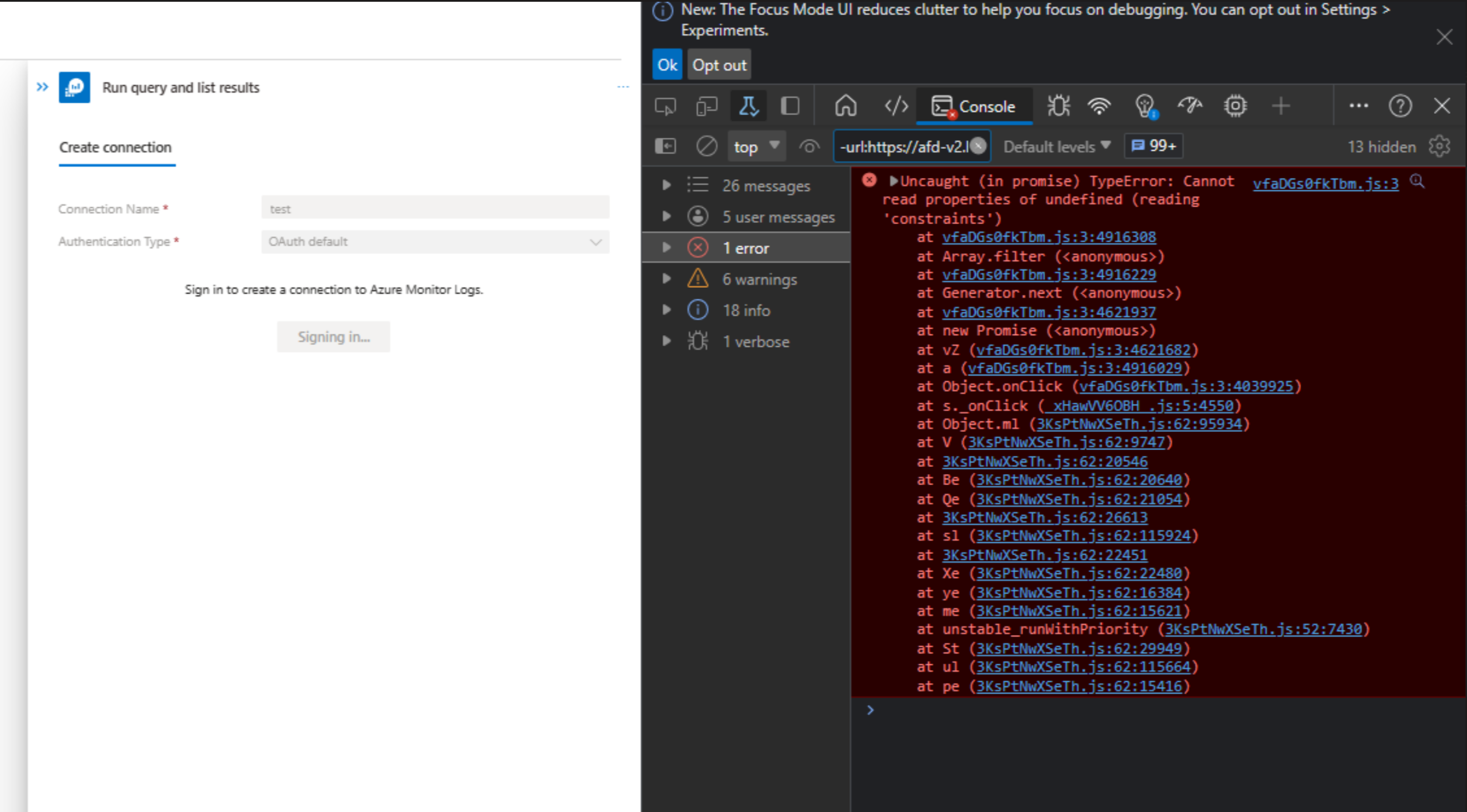Viewport: 1467px width, 812px height.
Task: Show the 6 warnings messages
Action: 759,279
